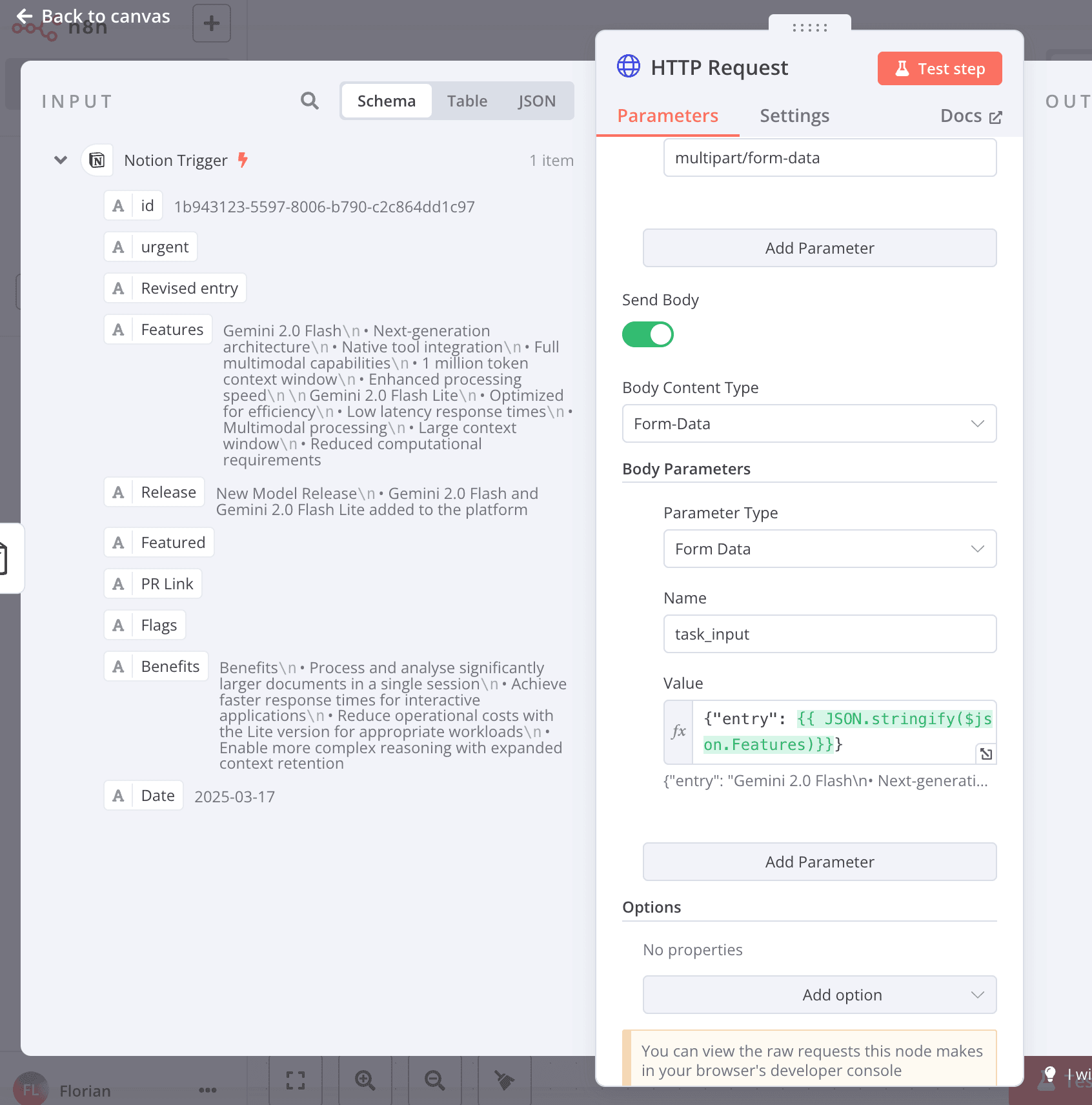The image size is (1092, 1105).
Task: Click the lightbulb icon at bottom right
Action: coord(1050,1074)
